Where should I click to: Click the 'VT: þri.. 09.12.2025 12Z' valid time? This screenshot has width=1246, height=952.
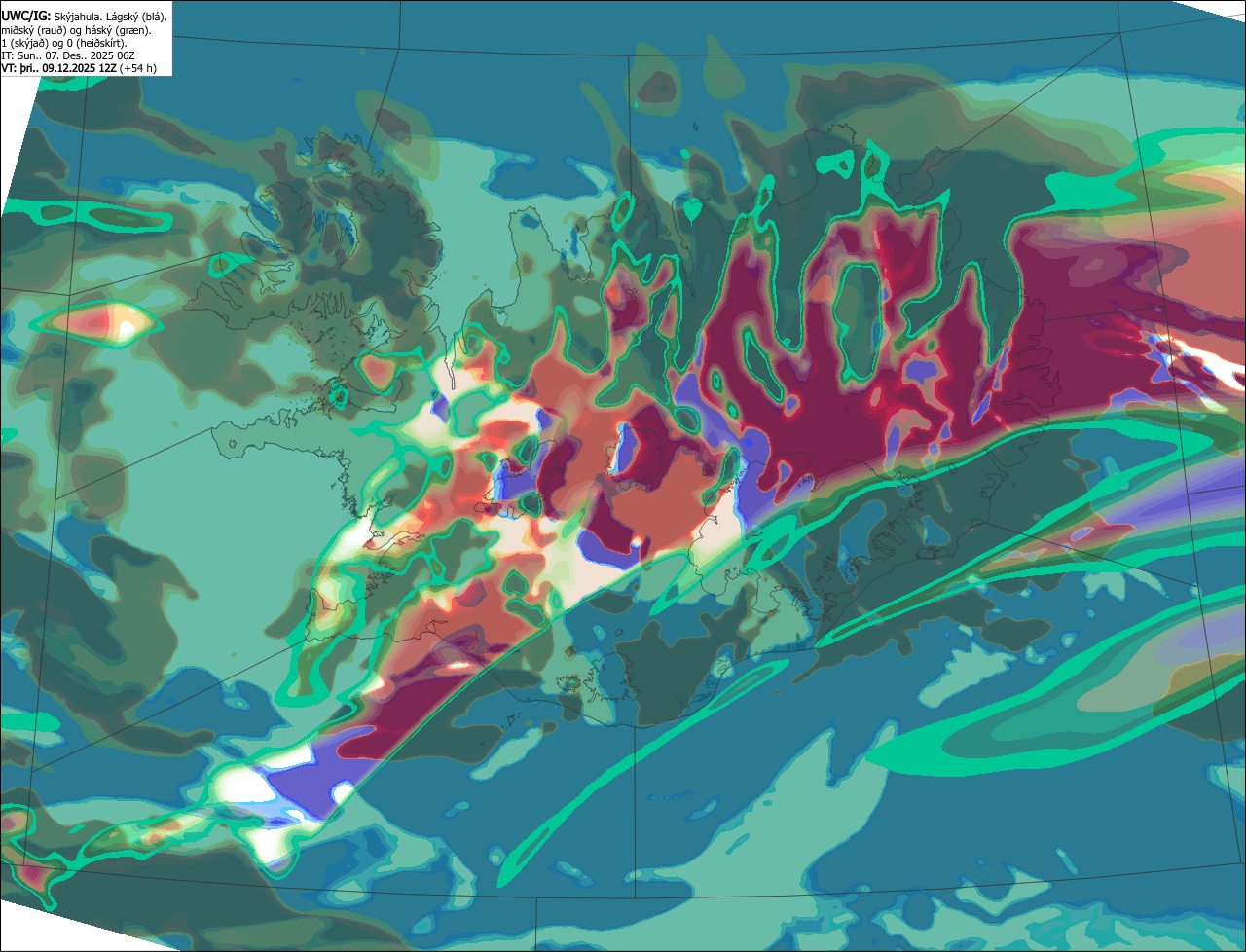(58, 68)
